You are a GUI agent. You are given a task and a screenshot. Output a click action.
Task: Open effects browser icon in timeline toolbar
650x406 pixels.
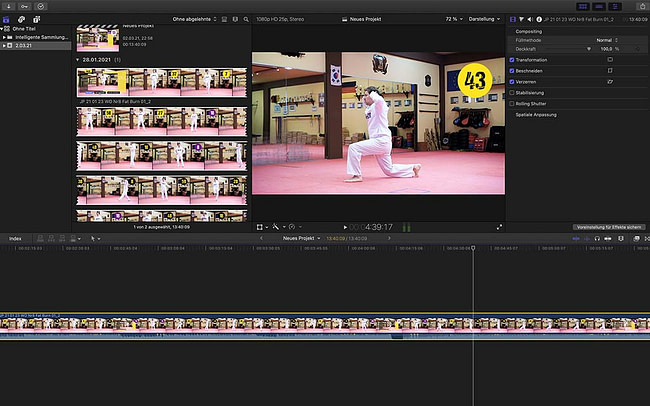pyautogui.click(x=636, y=238)
